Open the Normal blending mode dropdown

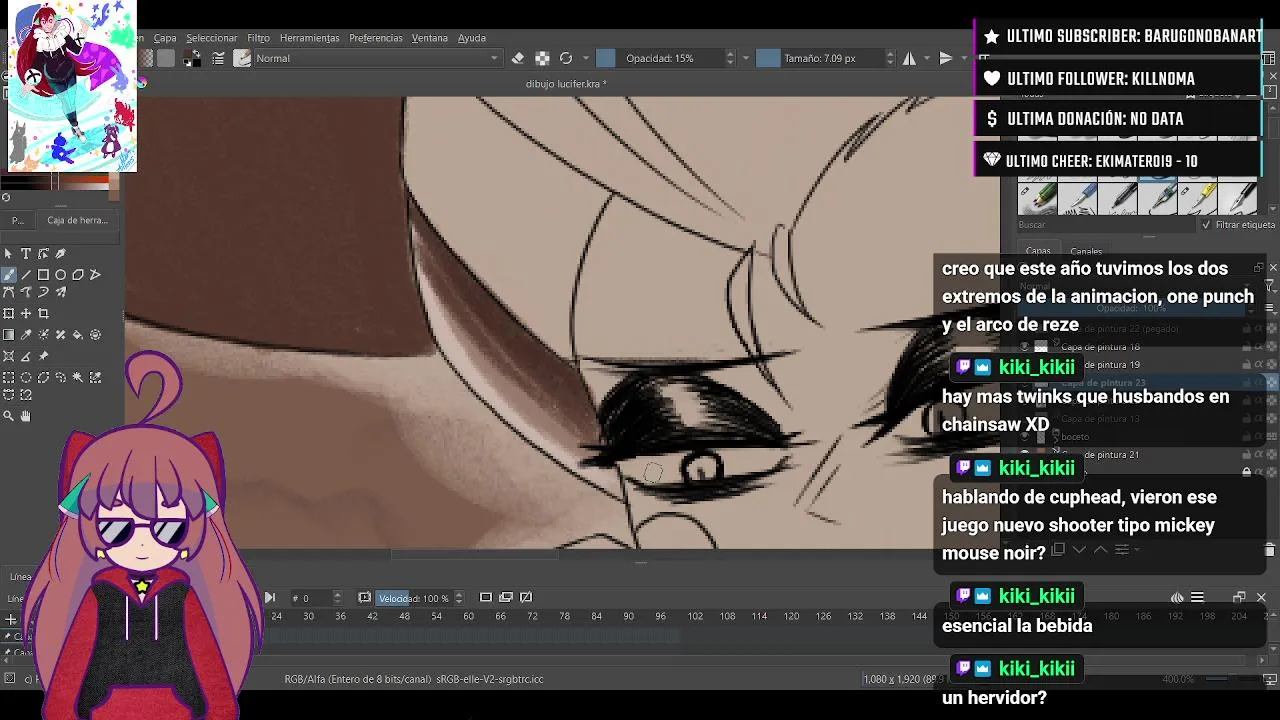click(x=376, y=58)
